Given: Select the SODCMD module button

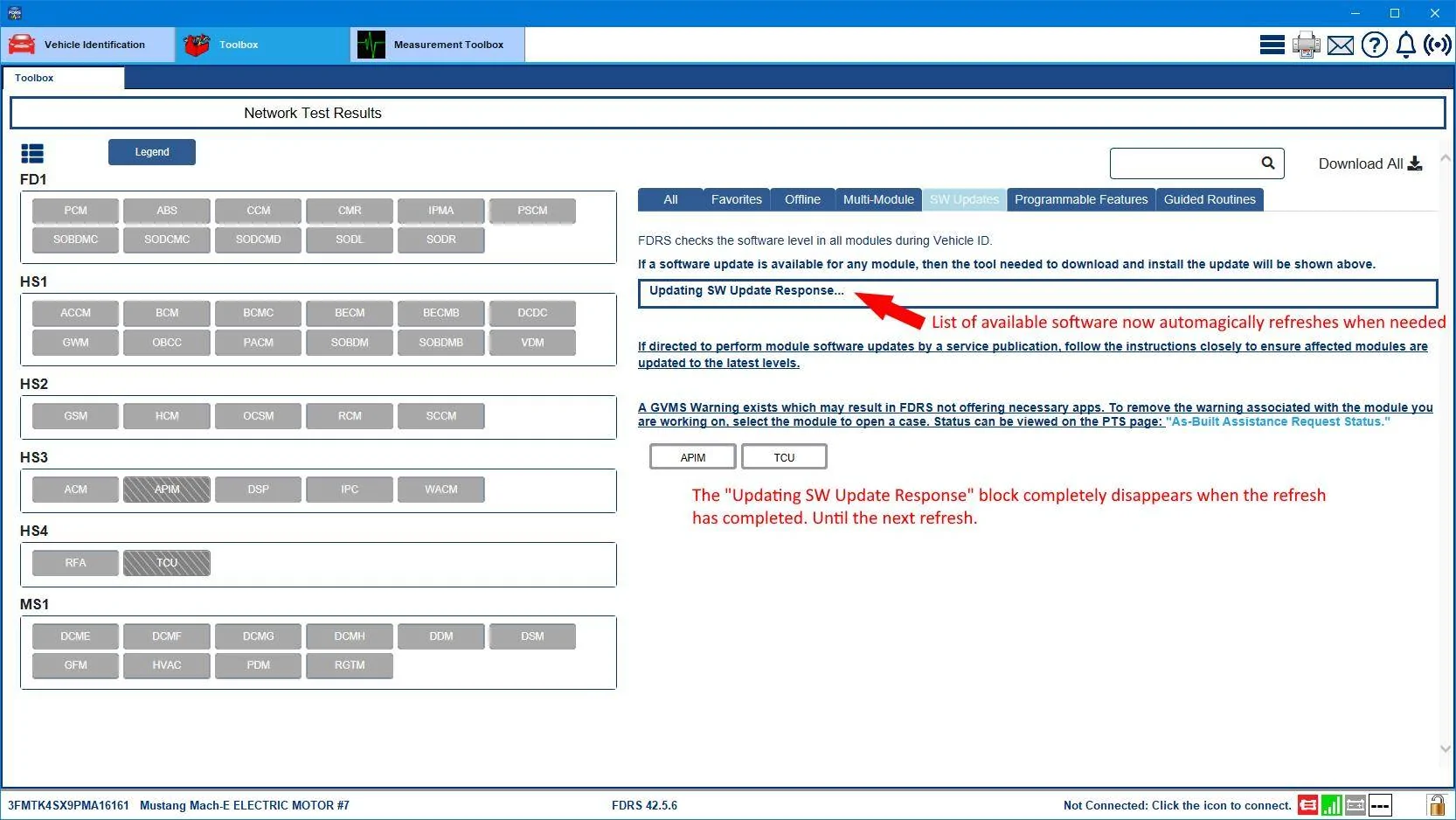Looking at the screenshot, I should 259,240.
